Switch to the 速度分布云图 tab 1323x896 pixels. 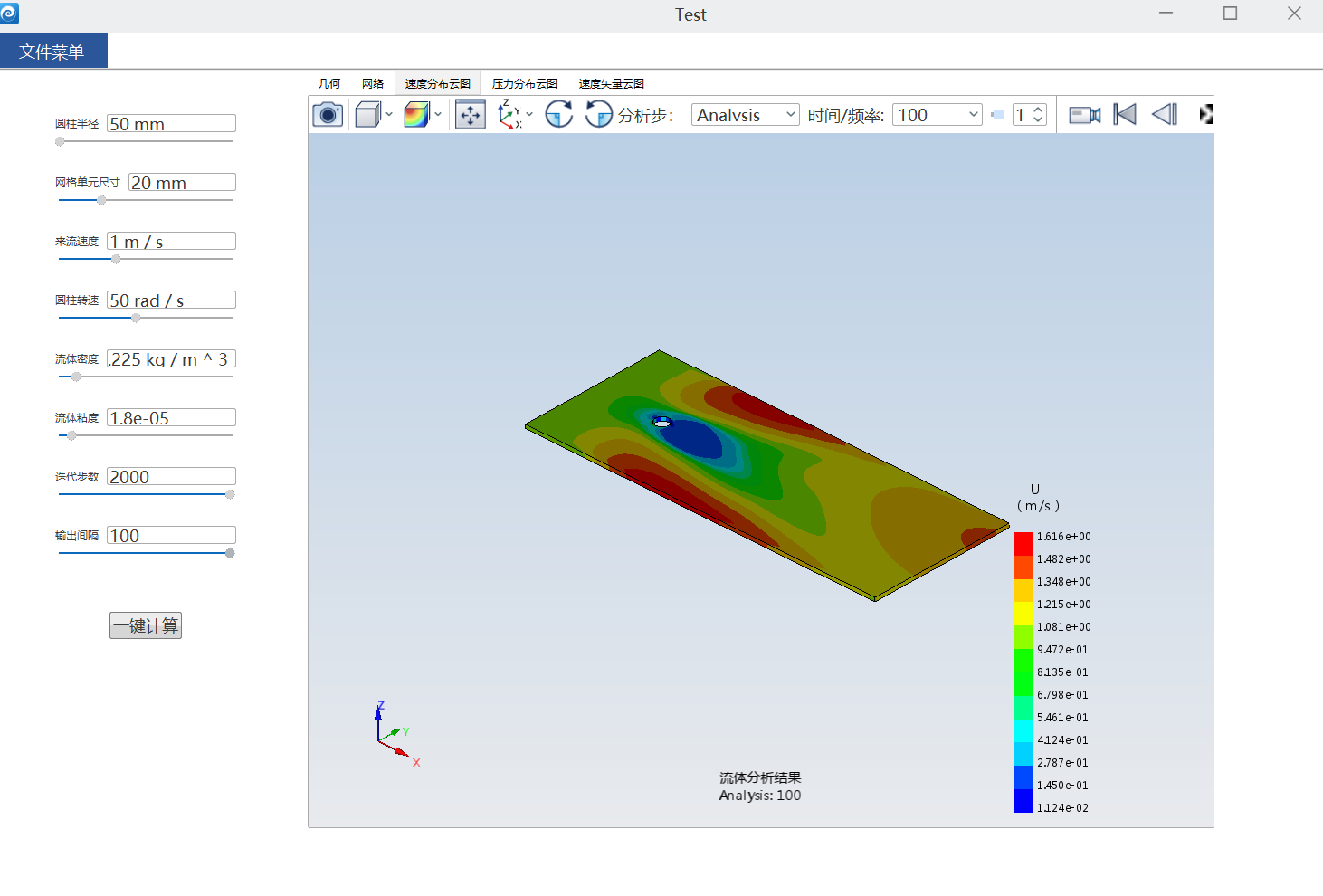(x=437, y=83)
